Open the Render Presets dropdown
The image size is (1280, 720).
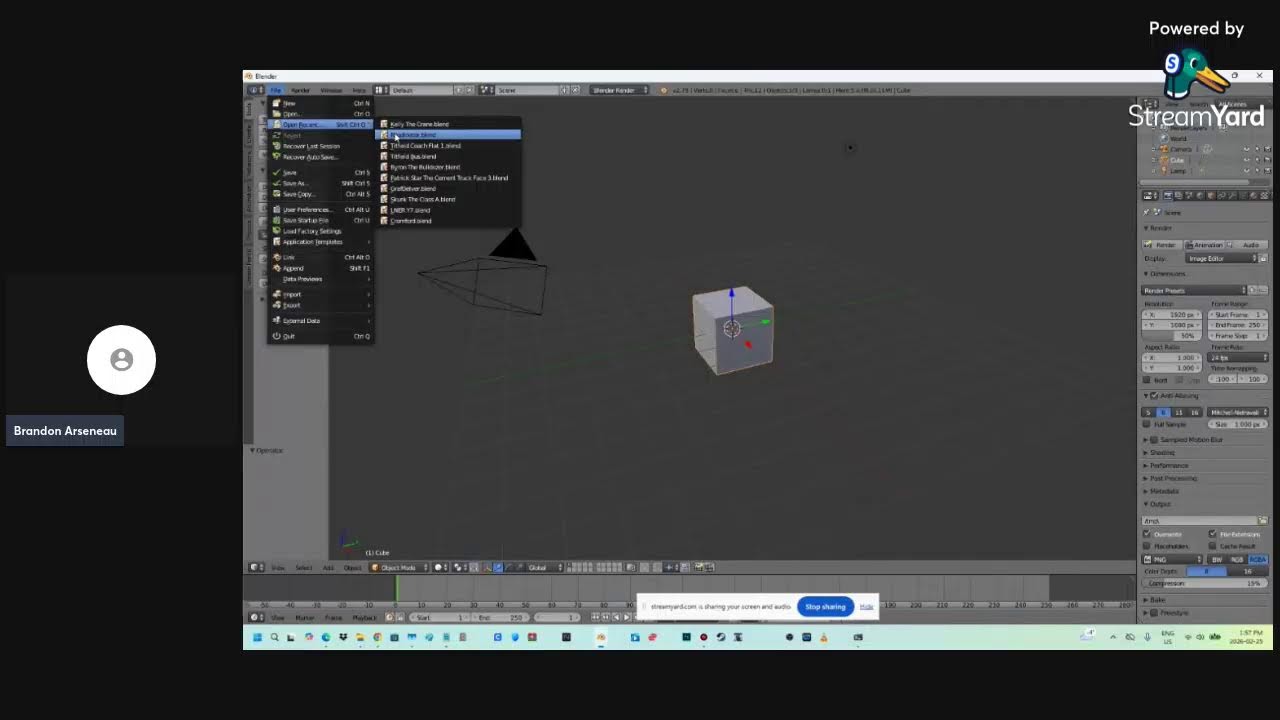click(1194, 290)
